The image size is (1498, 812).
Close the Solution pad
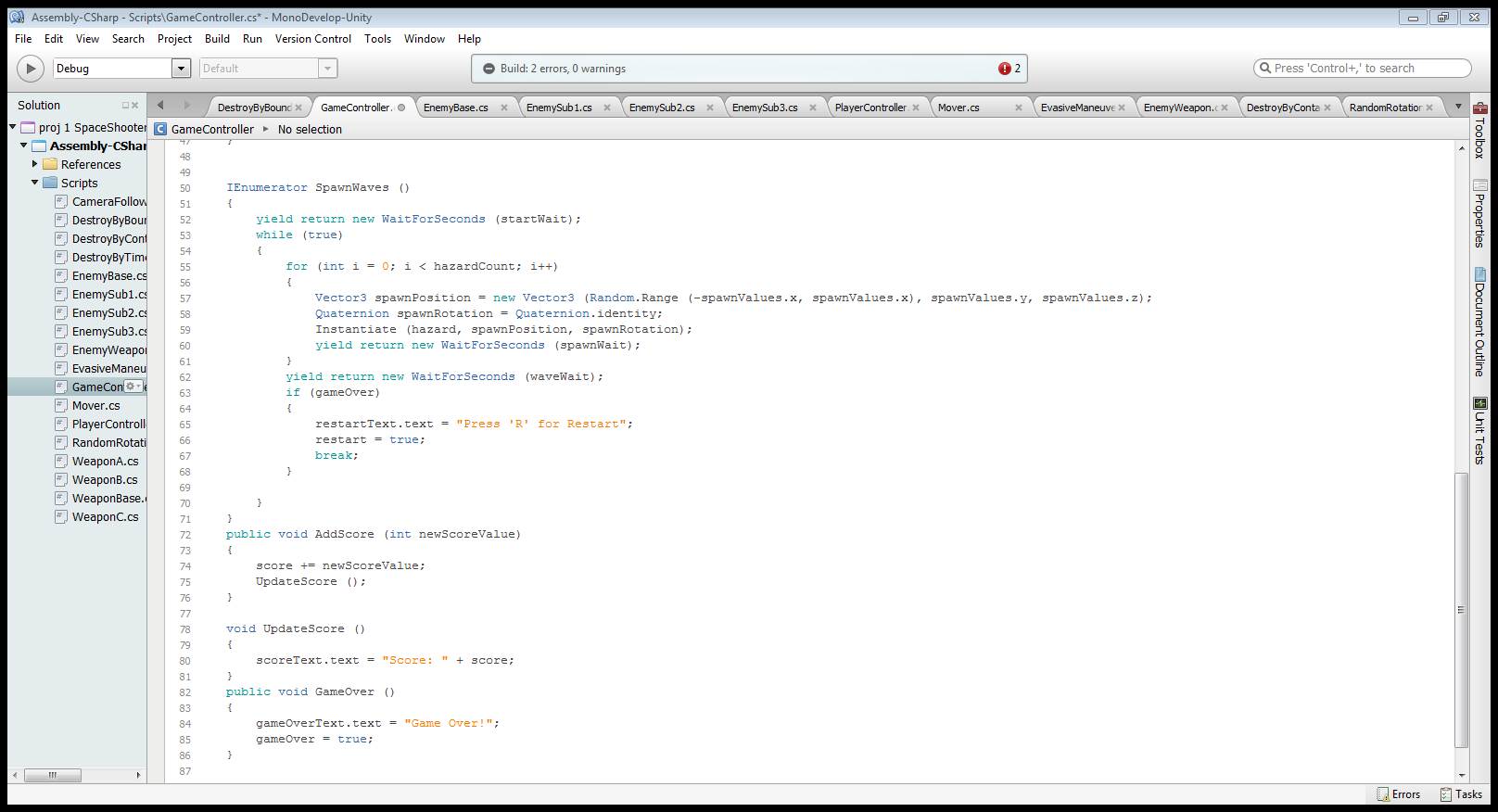click(x=135, y=106)
